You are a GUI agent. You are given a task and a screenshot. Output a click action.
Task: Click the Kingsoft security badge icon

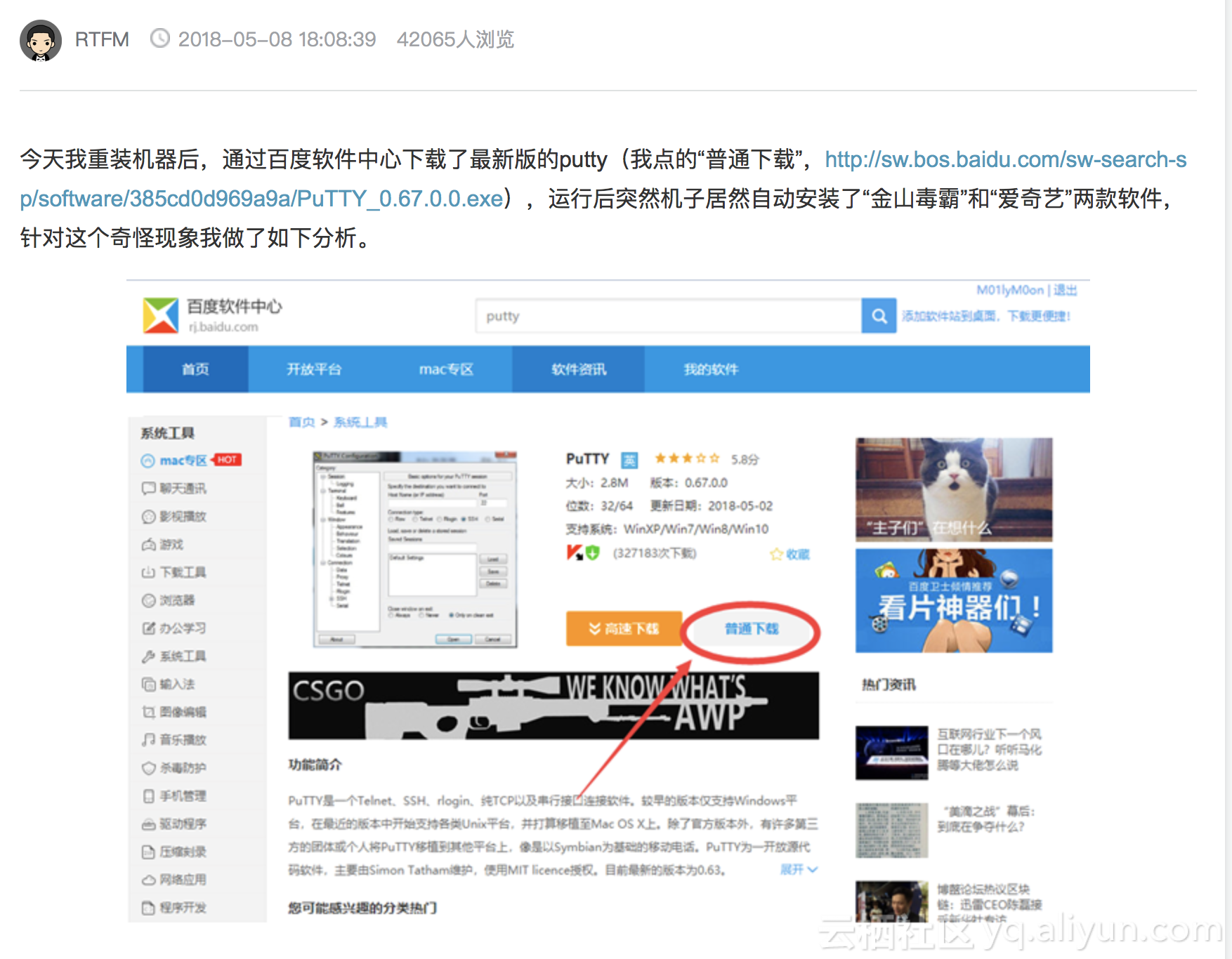[575, 553]
